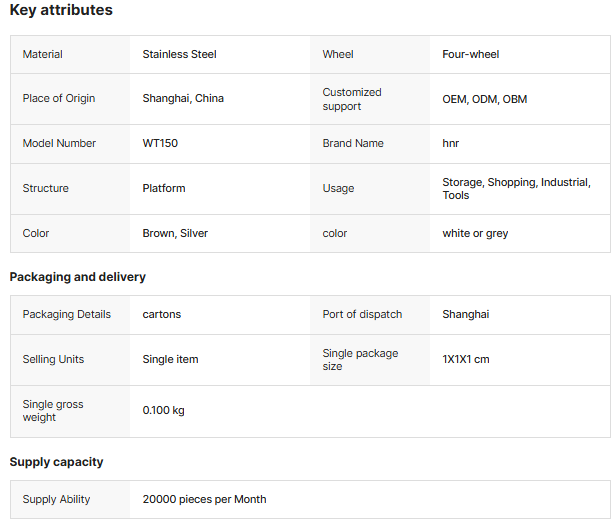Click the Customized support label

pos(352,99)
